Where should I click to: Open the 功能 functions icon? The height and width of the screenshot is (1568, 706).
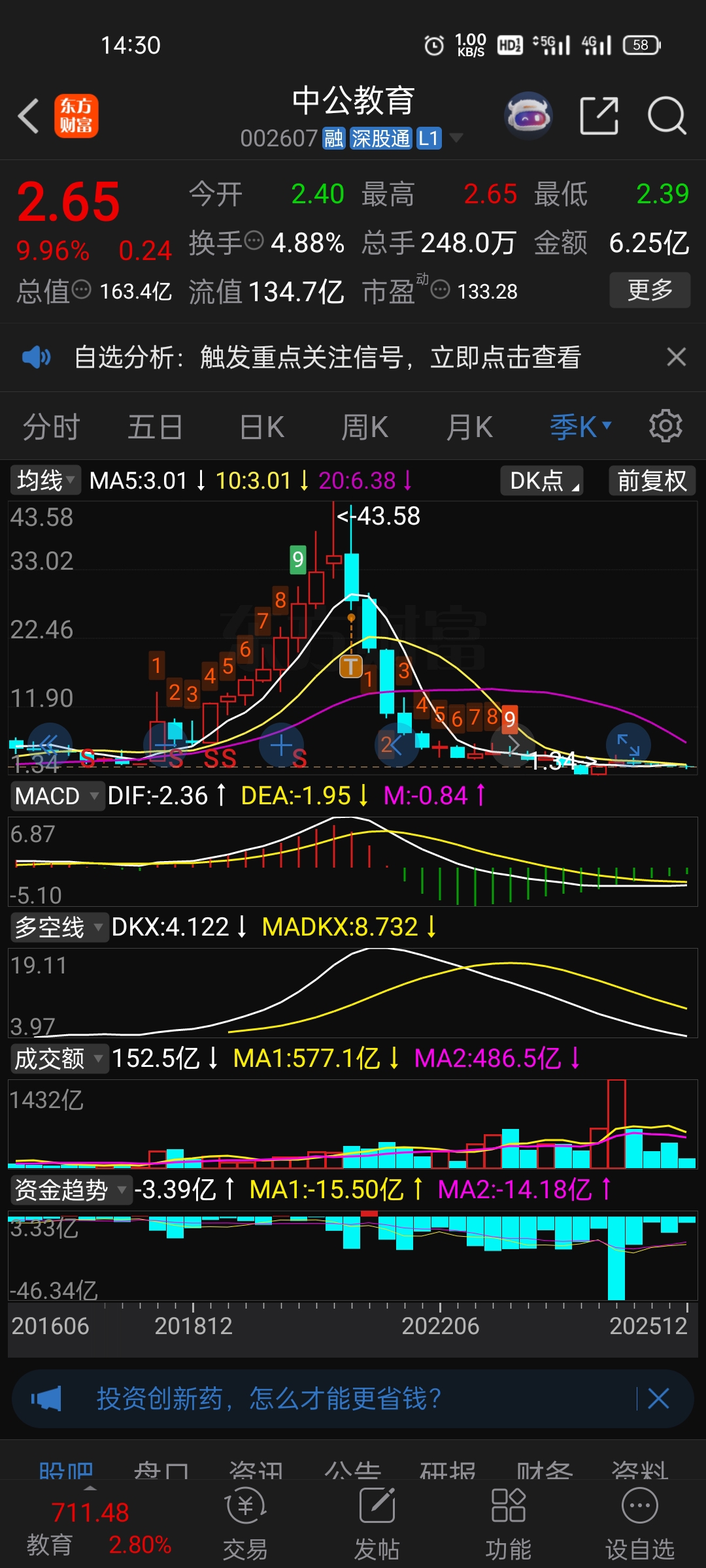tap(508, 1524)
